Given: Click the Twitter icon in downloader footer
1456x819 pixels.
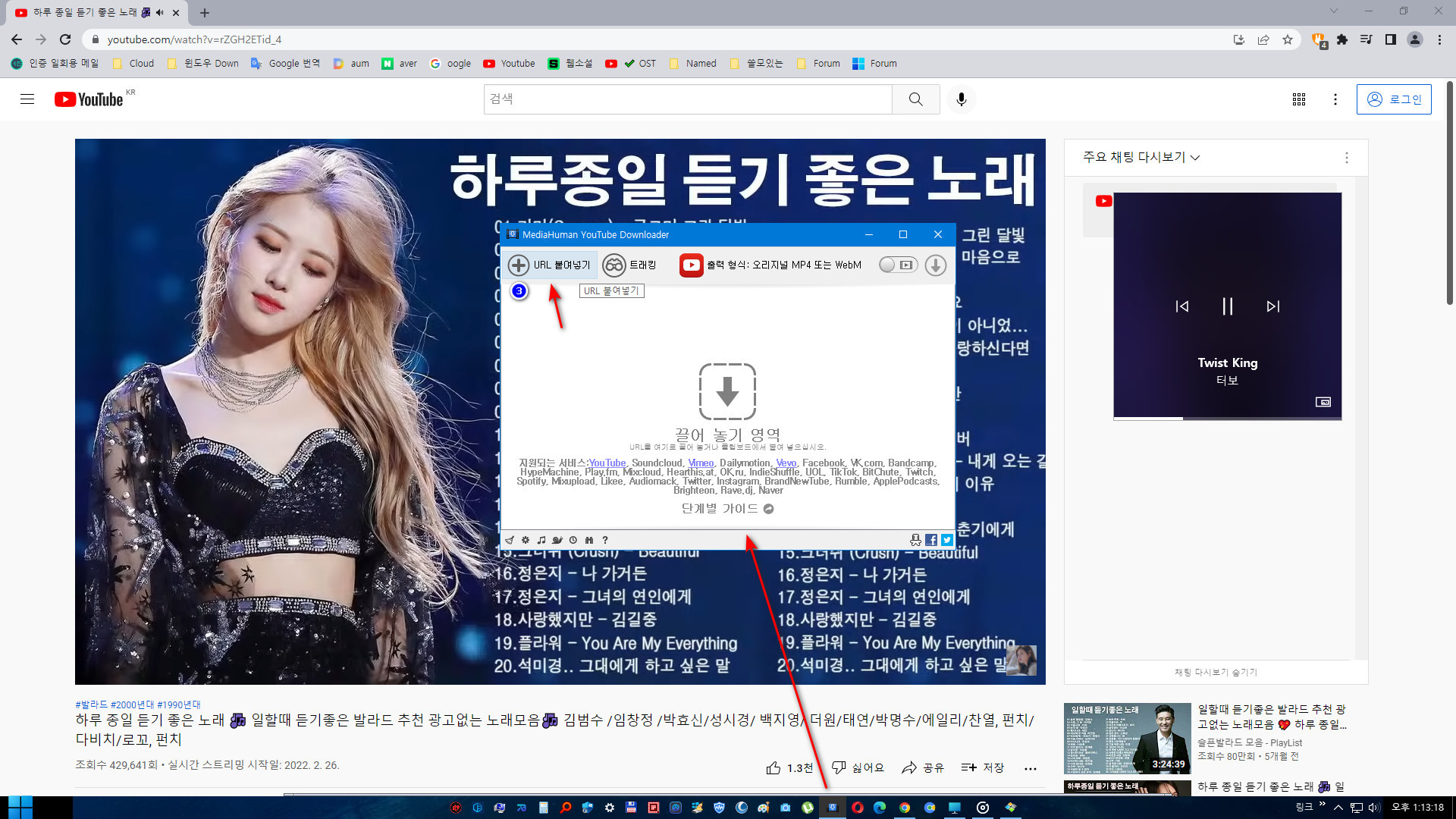Looking at the screenshot, I should click(x=947, y=540).
